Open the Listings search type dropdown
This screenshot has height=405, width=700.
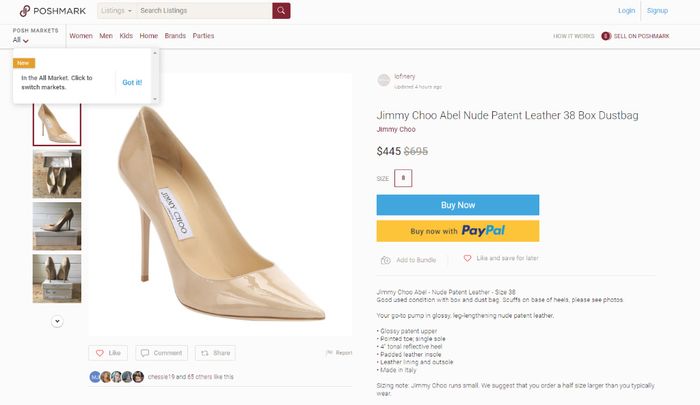116,11
